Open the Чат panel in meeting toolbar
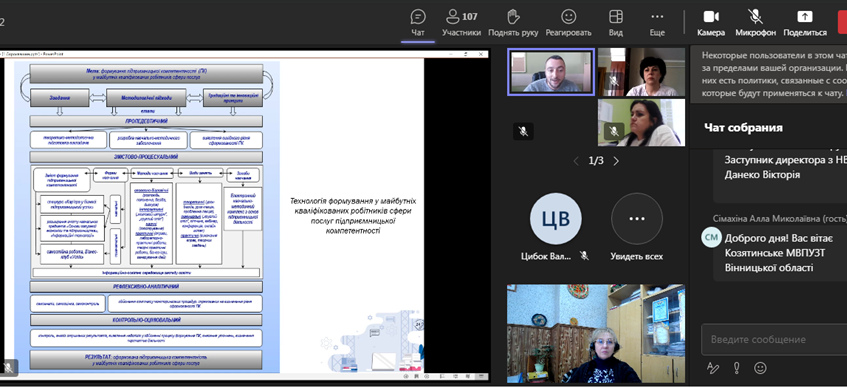847x388 pixels. [418, 23]
